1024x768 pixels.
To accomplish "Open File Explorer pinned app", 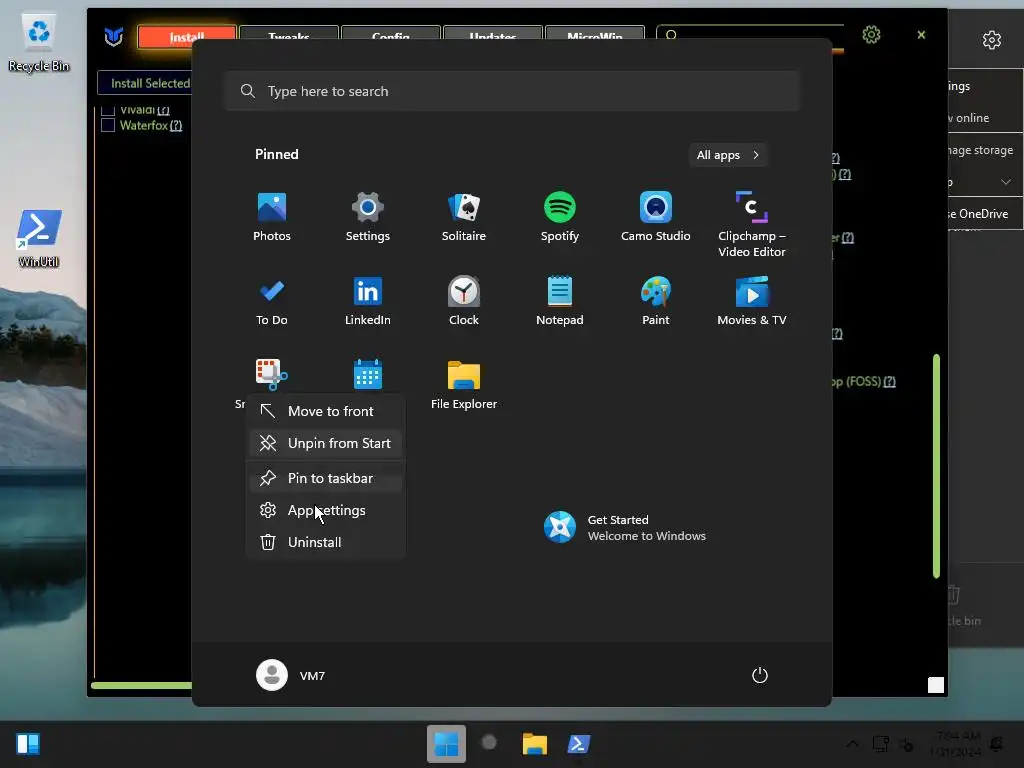I will [x=464, y=385].
